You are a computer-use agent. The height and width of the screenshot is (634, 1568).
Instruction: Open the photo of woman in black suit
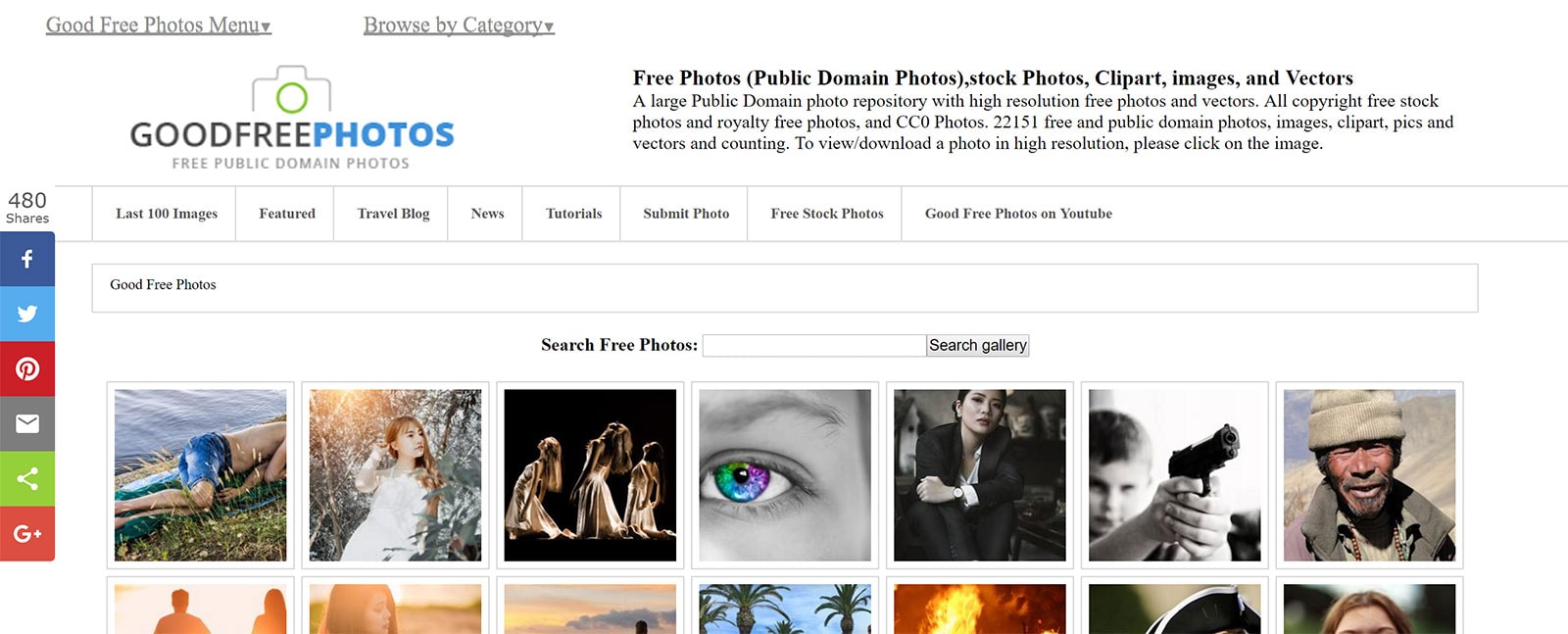point(980,475)
